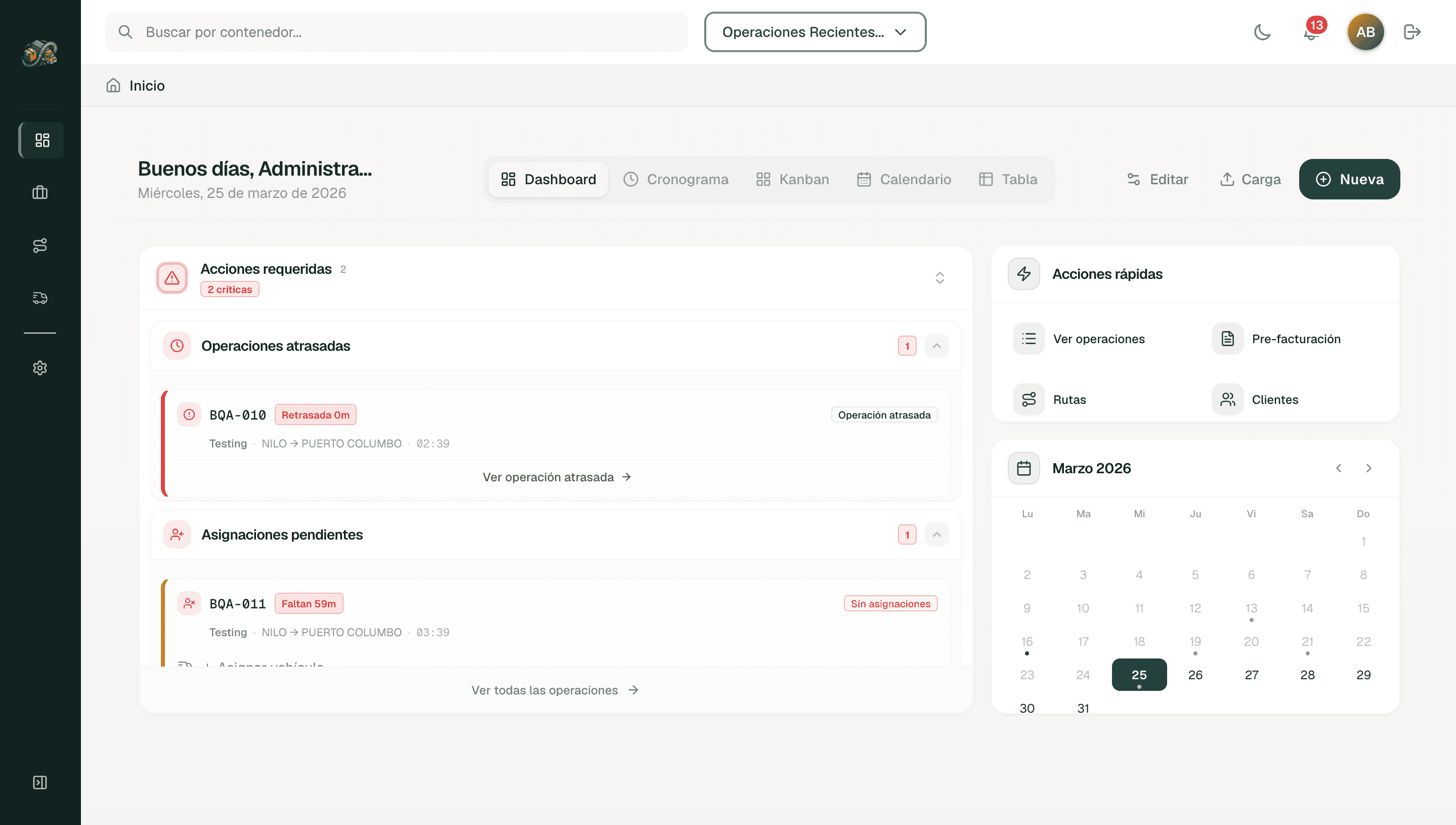The image size is (1456, 825).
Task: Open the dashboard grid icon in sidebar
Action: [41, 140]
